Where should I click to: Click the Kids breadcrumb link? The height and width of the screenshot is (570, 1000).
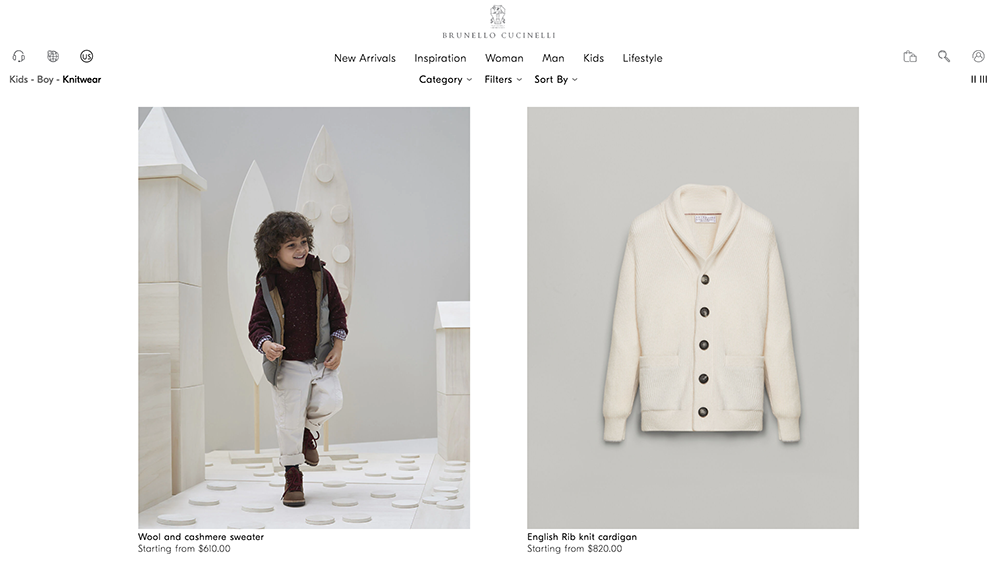click(x=18, y=79)
